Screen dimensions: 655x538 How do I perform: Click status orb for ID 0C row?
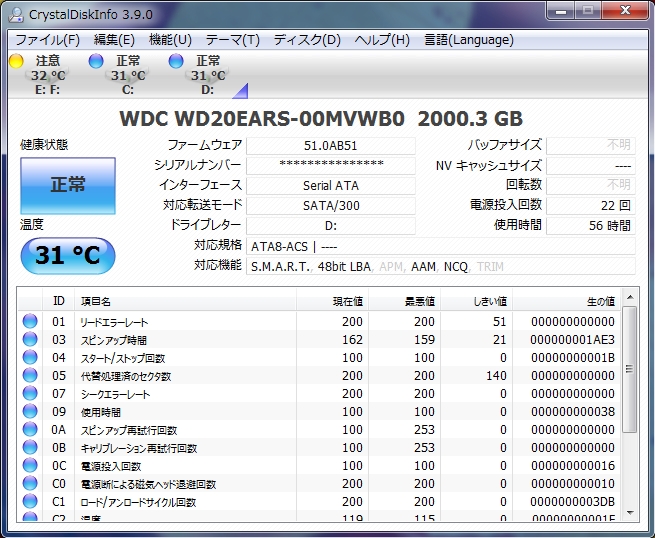coord(30,465)
